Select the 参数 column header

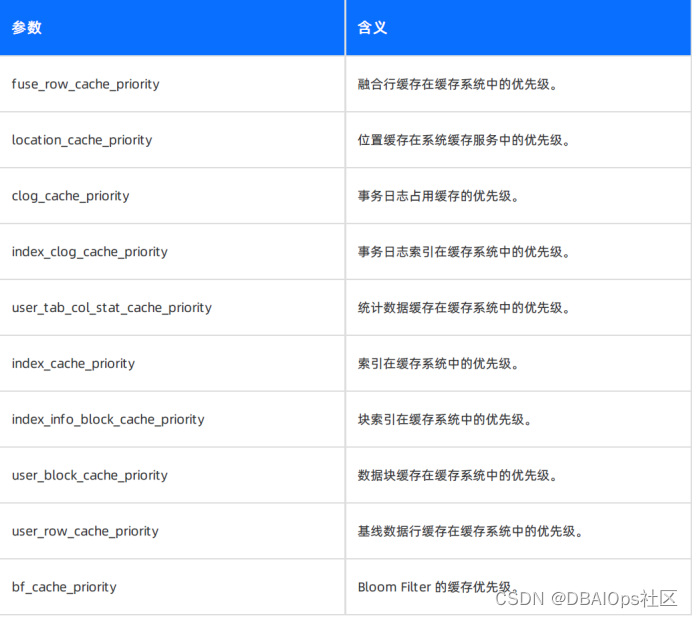[172, 27]
